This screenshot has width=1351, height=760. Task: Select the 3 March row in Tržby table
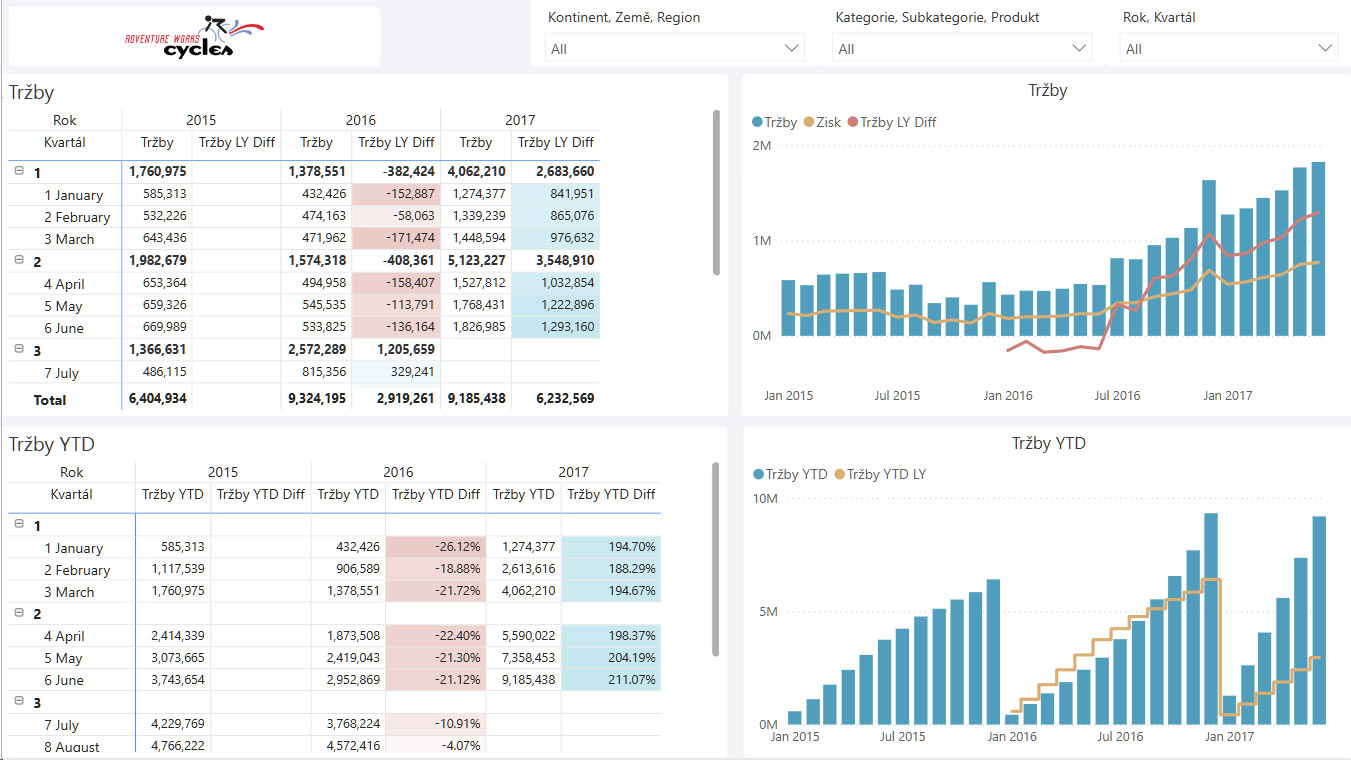click(x=304, y=238)
